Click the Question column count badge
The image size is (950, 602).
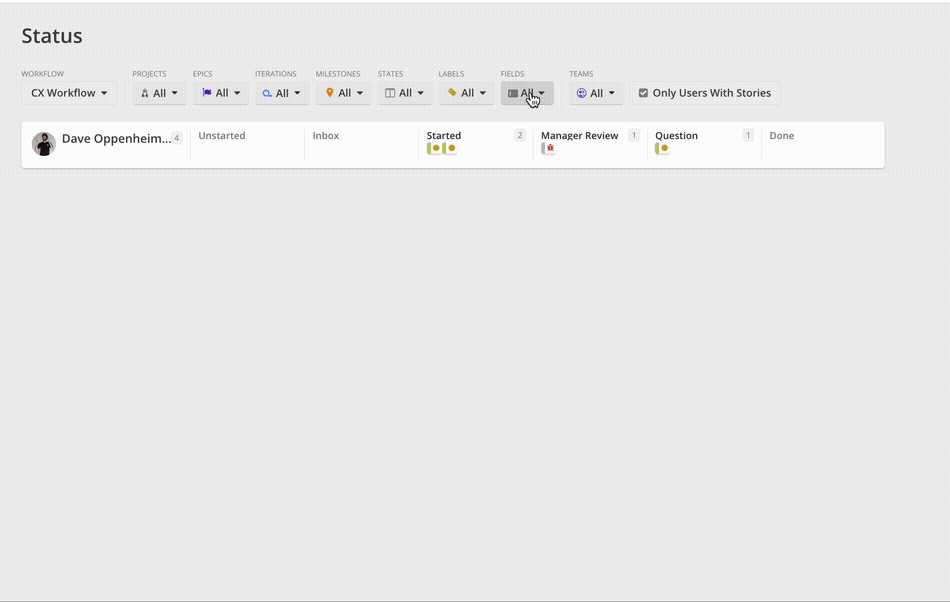(x=748, y=135)
